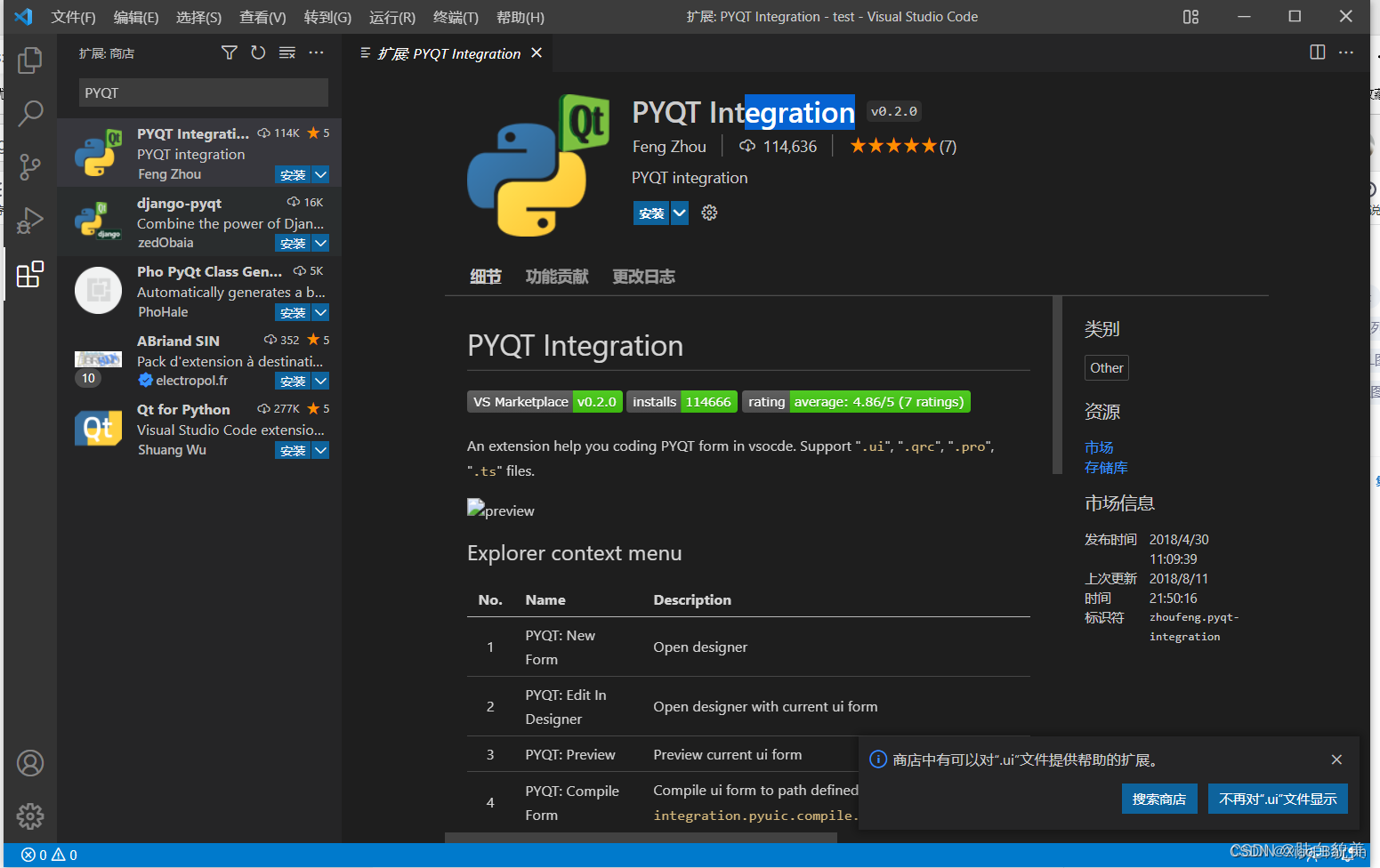This screenshot has height=868, width=1380.
Task: Open the Manage gear in activity bar
Action: (30, 816)
